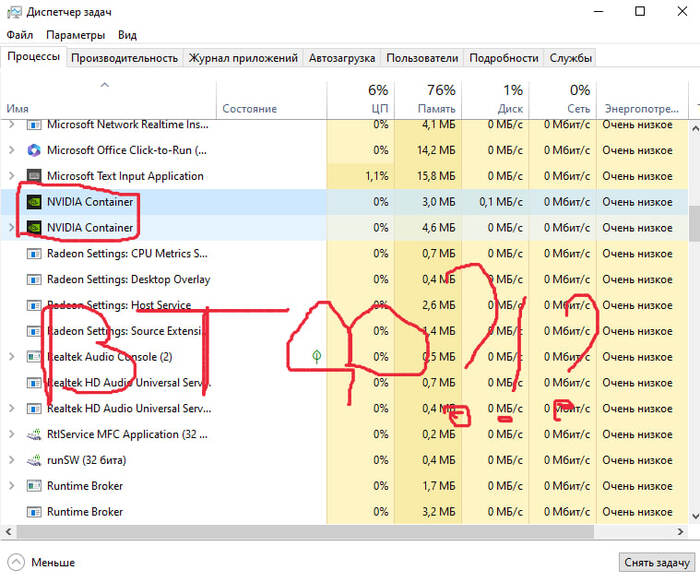The height and width of the screenshot is (582, 700).
Task: Expand the RtlService MFC Application row
Action: 12,434
